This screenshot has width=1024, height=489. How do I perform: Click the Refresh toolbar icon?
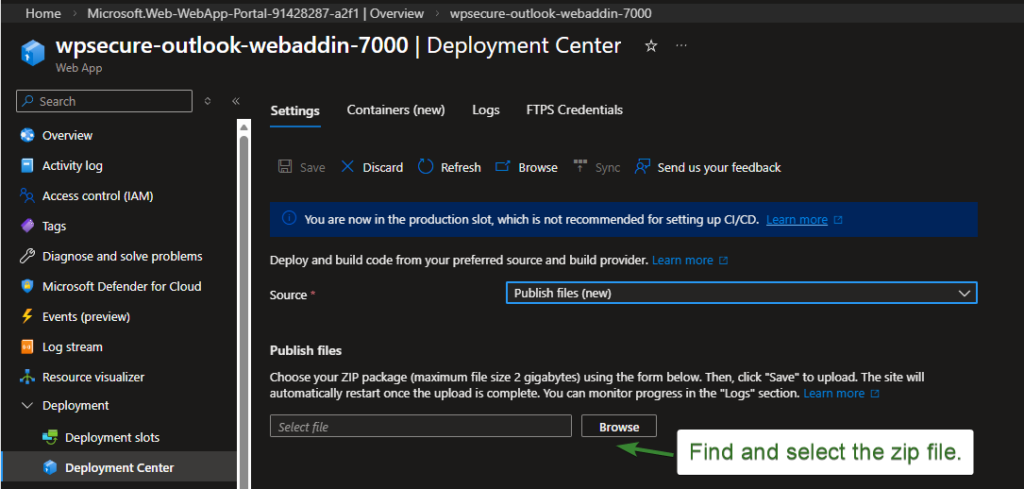click(426, 167)
